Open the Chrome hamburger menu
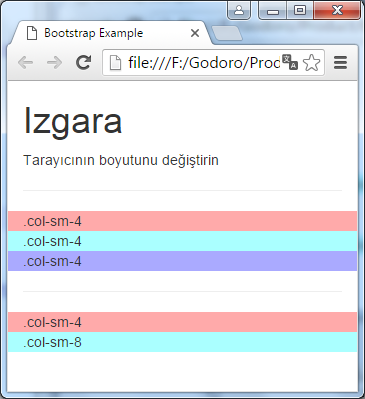The image size is (365, 399). tap(340, 63)
